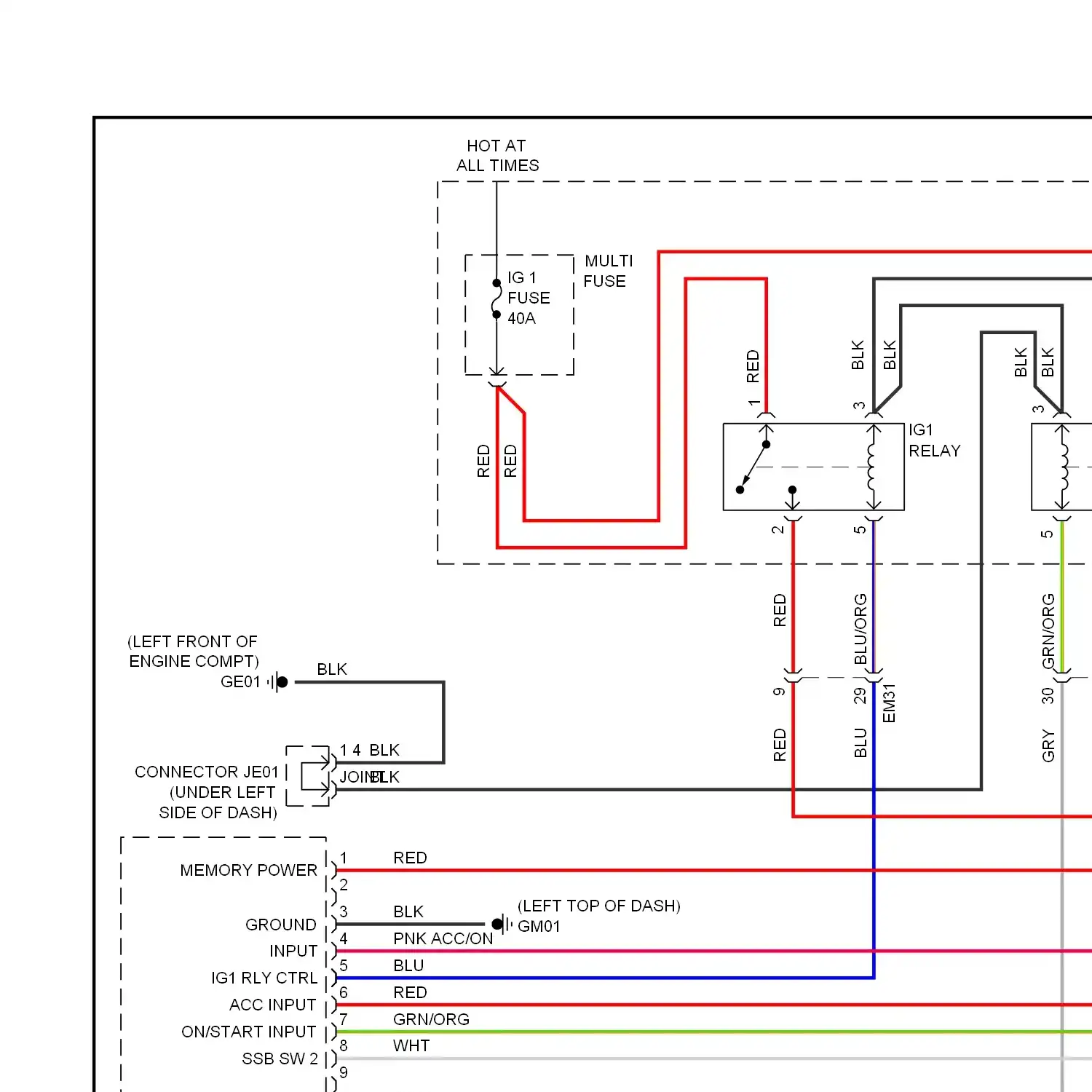Screen dimensions: 1092x1092
Task: Click the PNK ACC/ON wire label
Action: pyautogui.click(x=443, y=938)
